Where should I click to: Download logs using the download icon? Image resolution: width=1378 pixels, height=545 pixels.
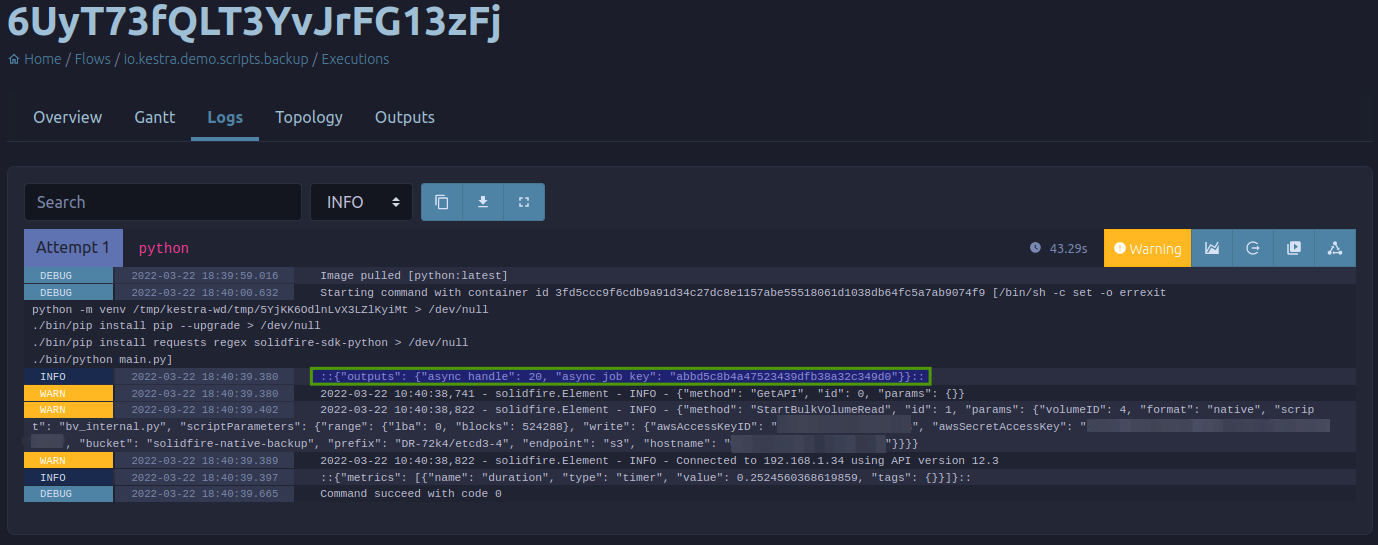click(482, 202)
